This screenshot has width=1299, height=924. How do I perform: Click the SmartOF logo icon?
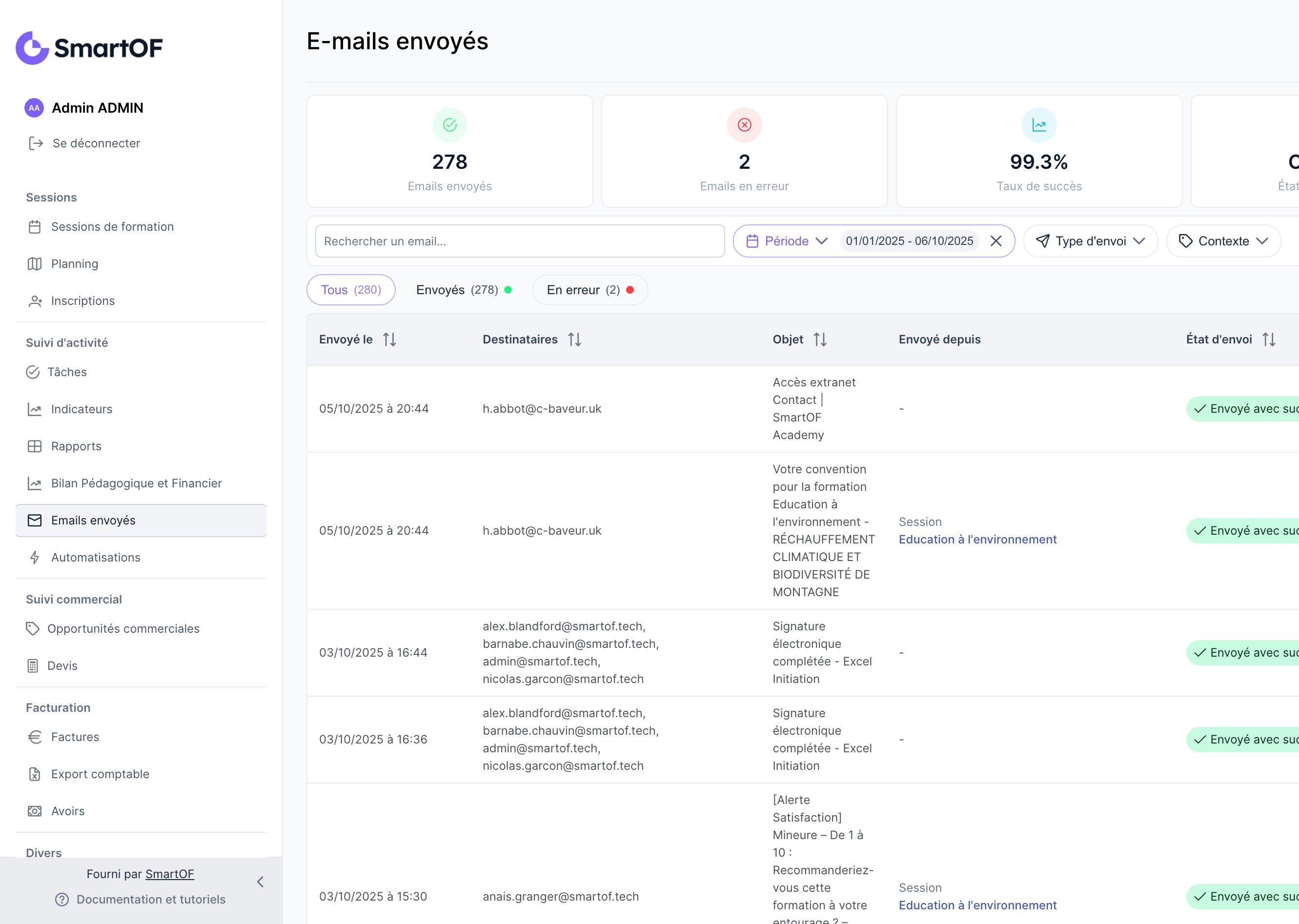pyautogui.click(x=32, y=48)
